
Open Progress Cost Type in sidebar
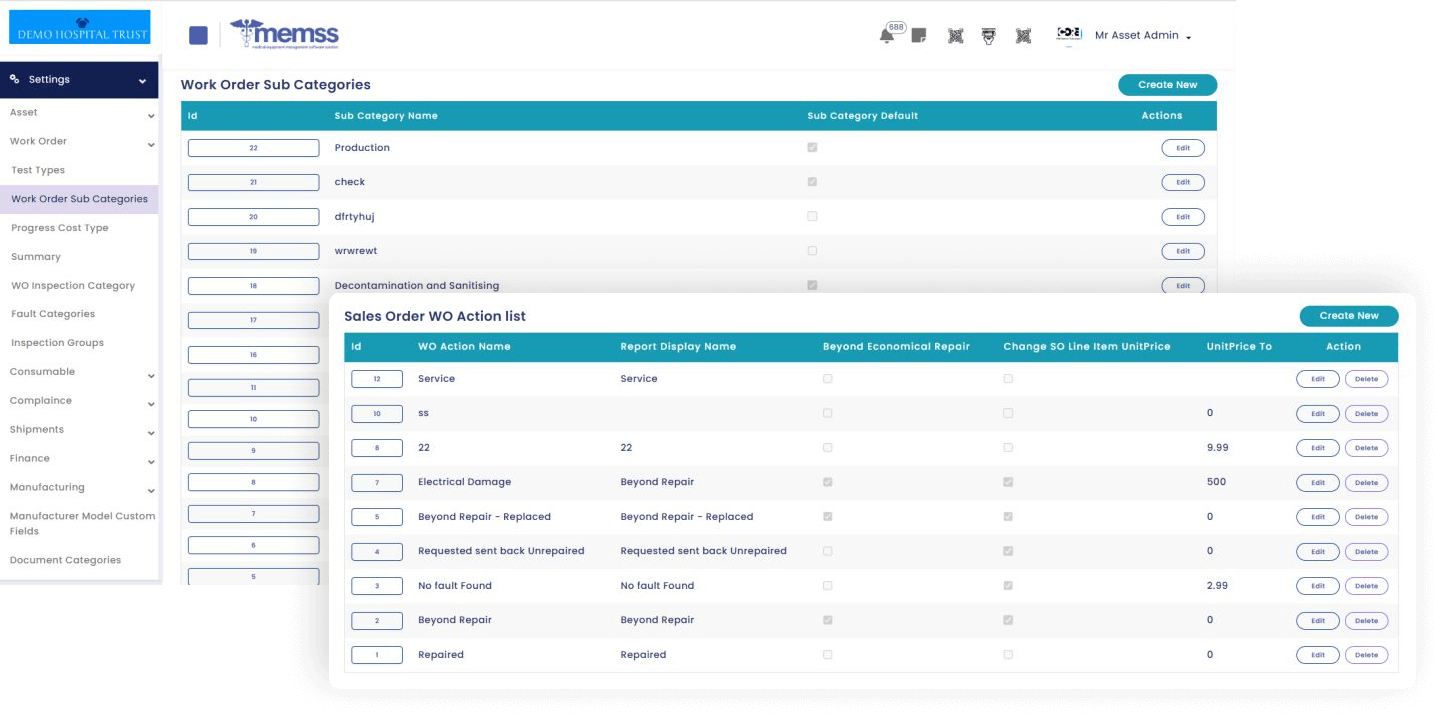59,228
